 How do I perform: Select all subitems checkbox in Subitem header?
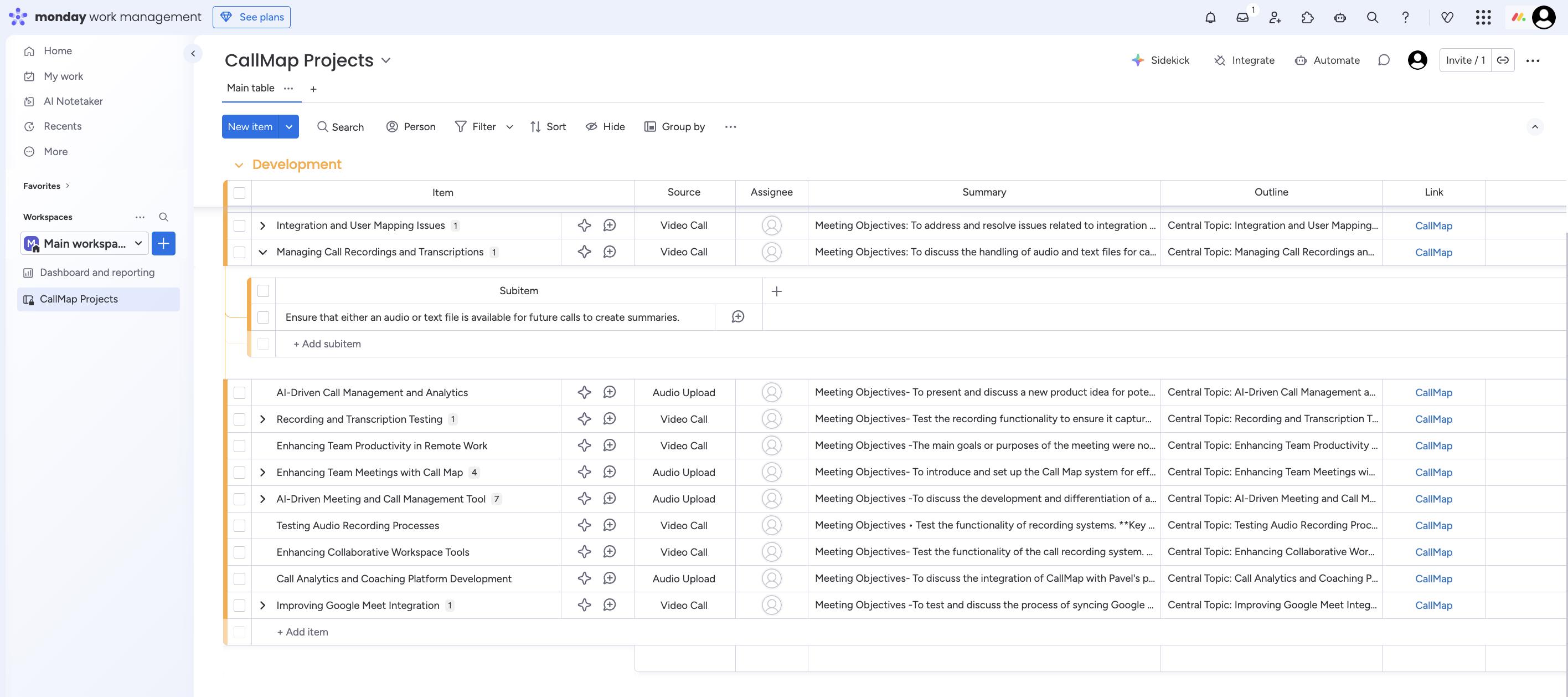click(x=263, y=291)
